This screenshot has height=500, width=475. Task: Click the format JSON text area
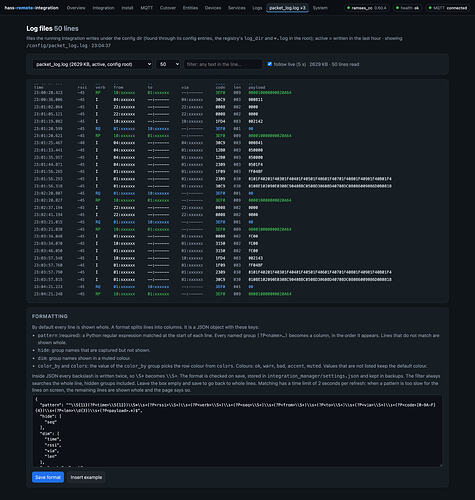coord(237,431)
